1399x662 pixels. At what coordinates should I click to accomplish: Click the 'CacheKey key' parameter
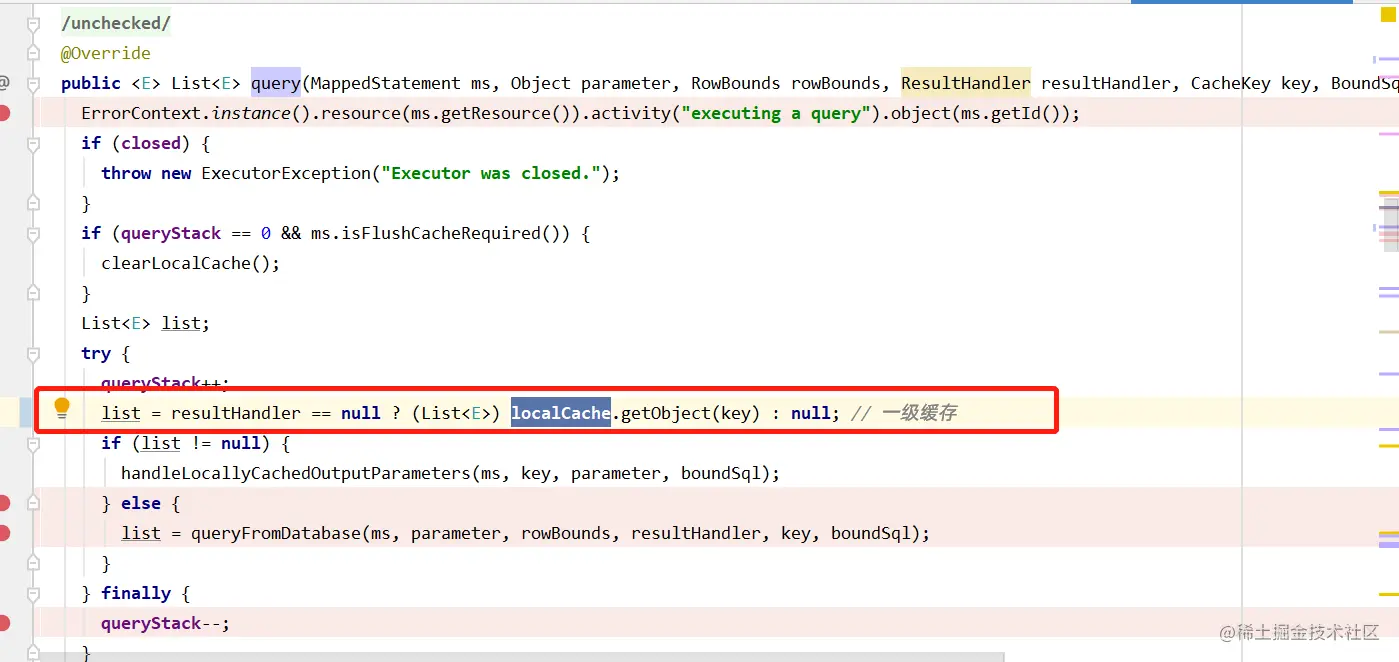click(x=1251, y=83)
